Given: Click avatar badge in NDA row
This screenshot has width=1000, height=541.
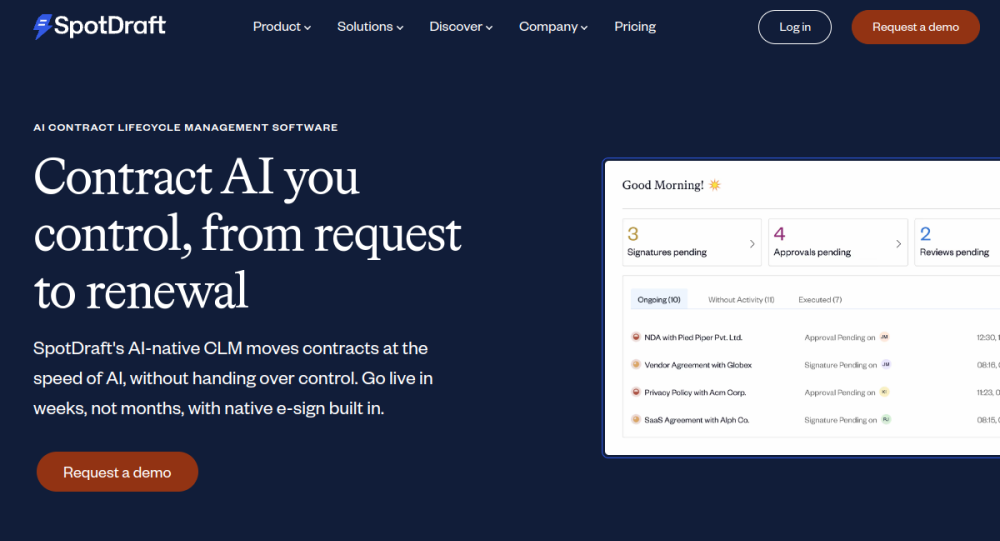Looking at the screenshot, I should pos(885,337).
